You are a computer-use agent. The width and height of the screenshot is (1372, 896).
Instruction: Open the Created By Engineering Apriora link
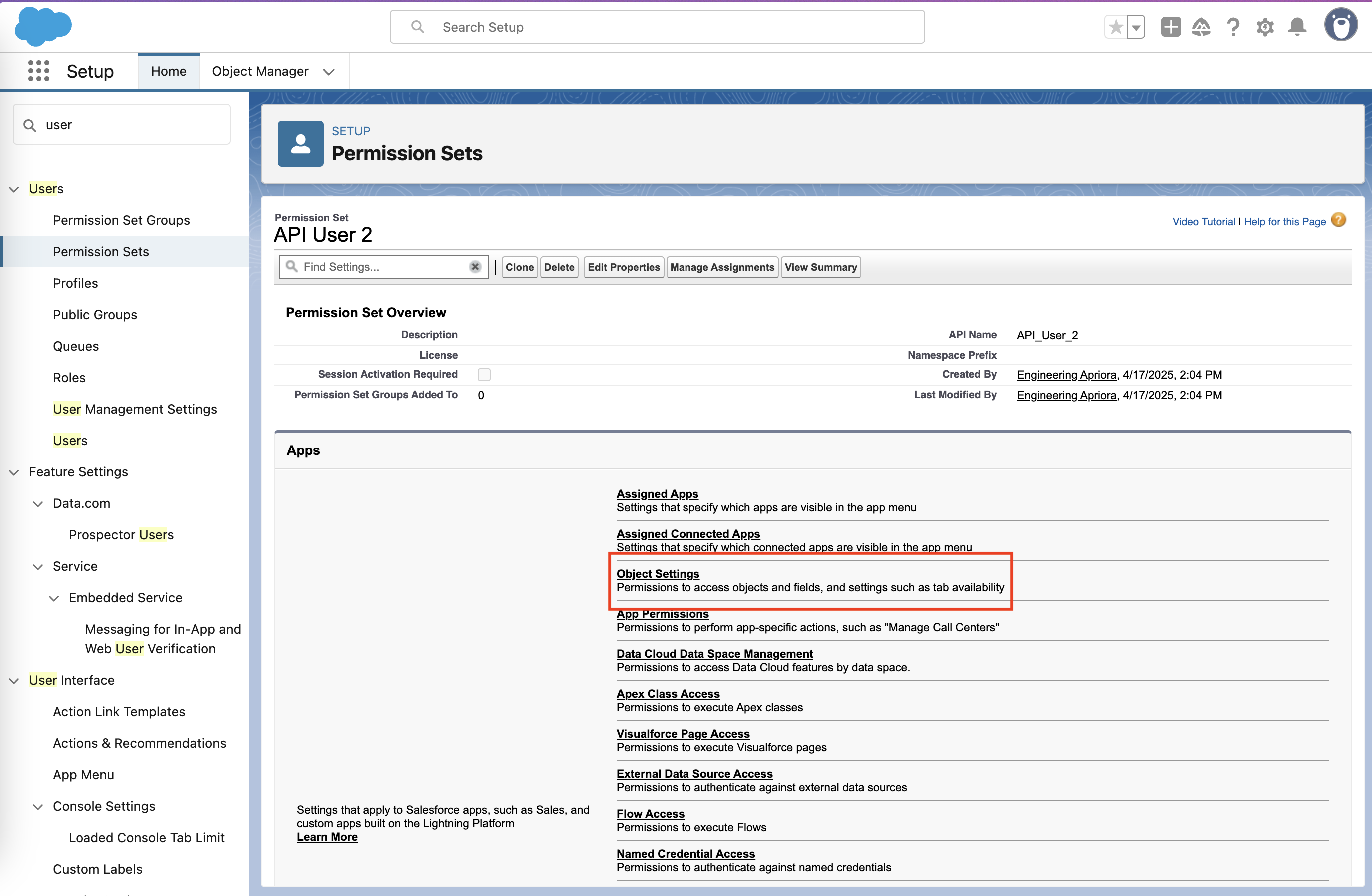[1066, 375]
